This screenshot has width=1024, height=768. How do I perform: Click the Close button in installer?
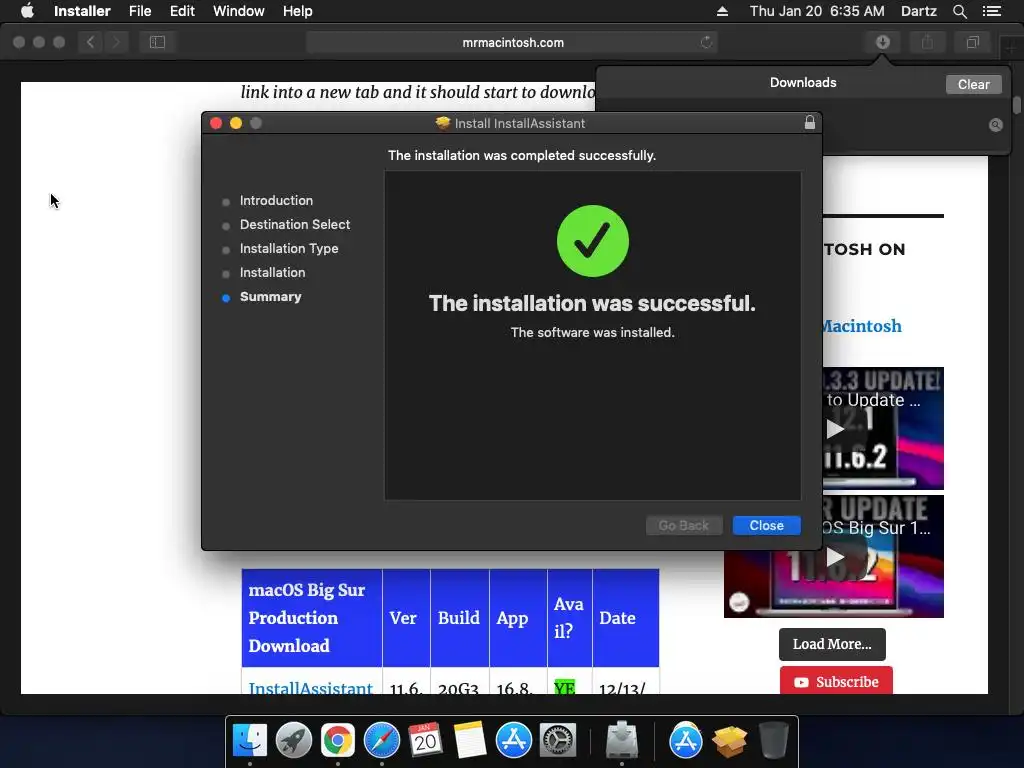pos(766,526)
